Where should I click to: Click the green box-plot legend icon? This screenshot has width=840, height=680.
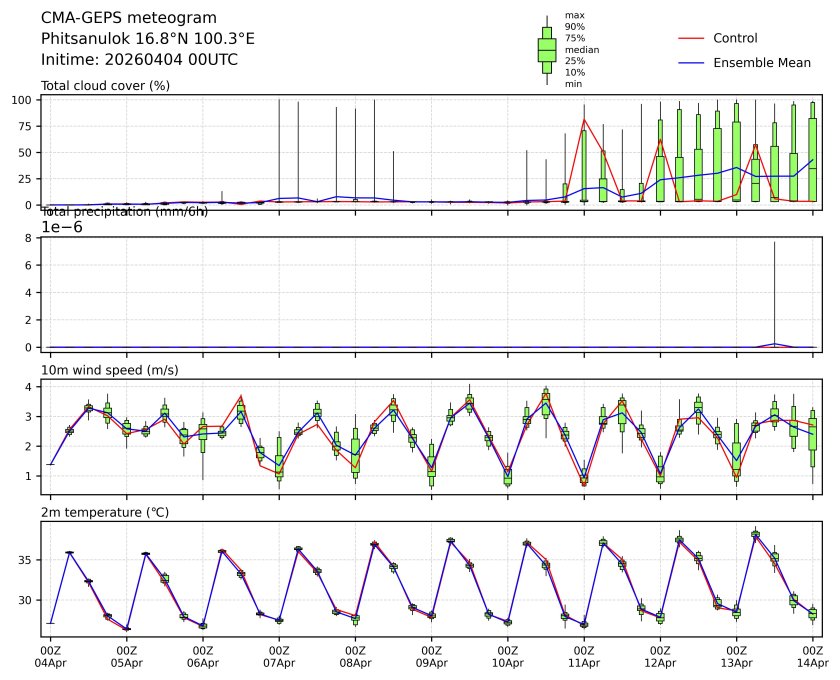coord(547,50)
